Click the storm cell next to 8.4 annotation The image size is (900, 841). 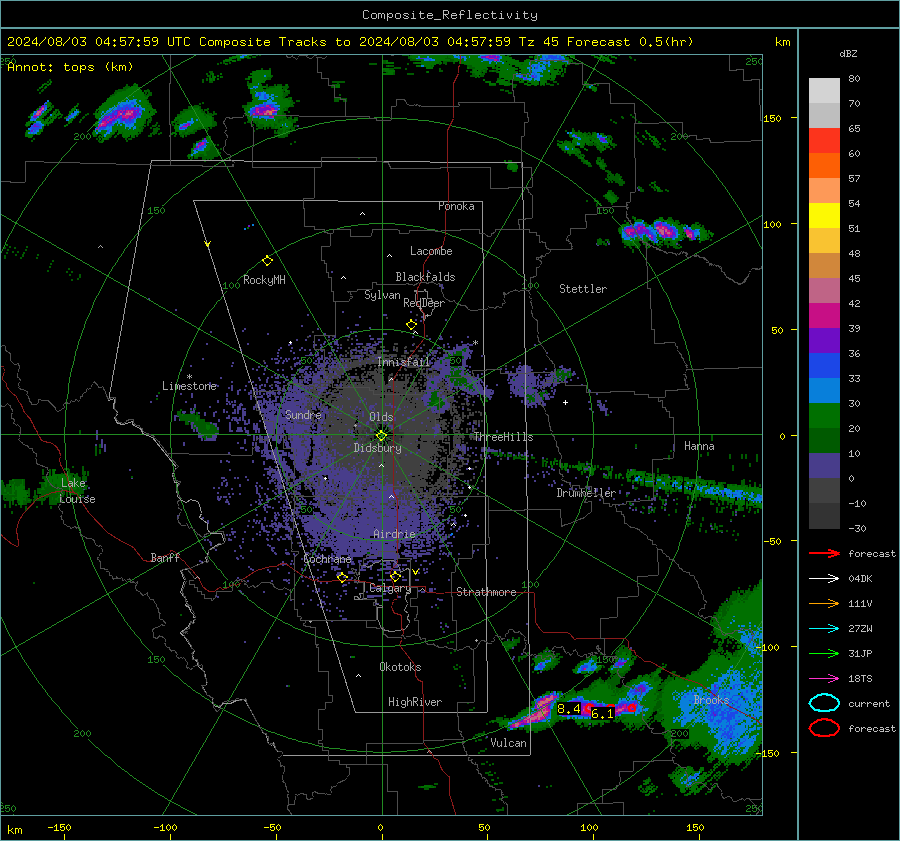coord(537,712)
